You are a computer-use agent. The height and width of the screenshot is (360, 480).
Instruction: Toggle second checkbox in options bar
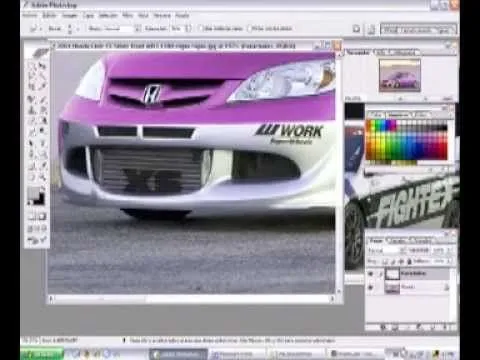coord(249,29)
